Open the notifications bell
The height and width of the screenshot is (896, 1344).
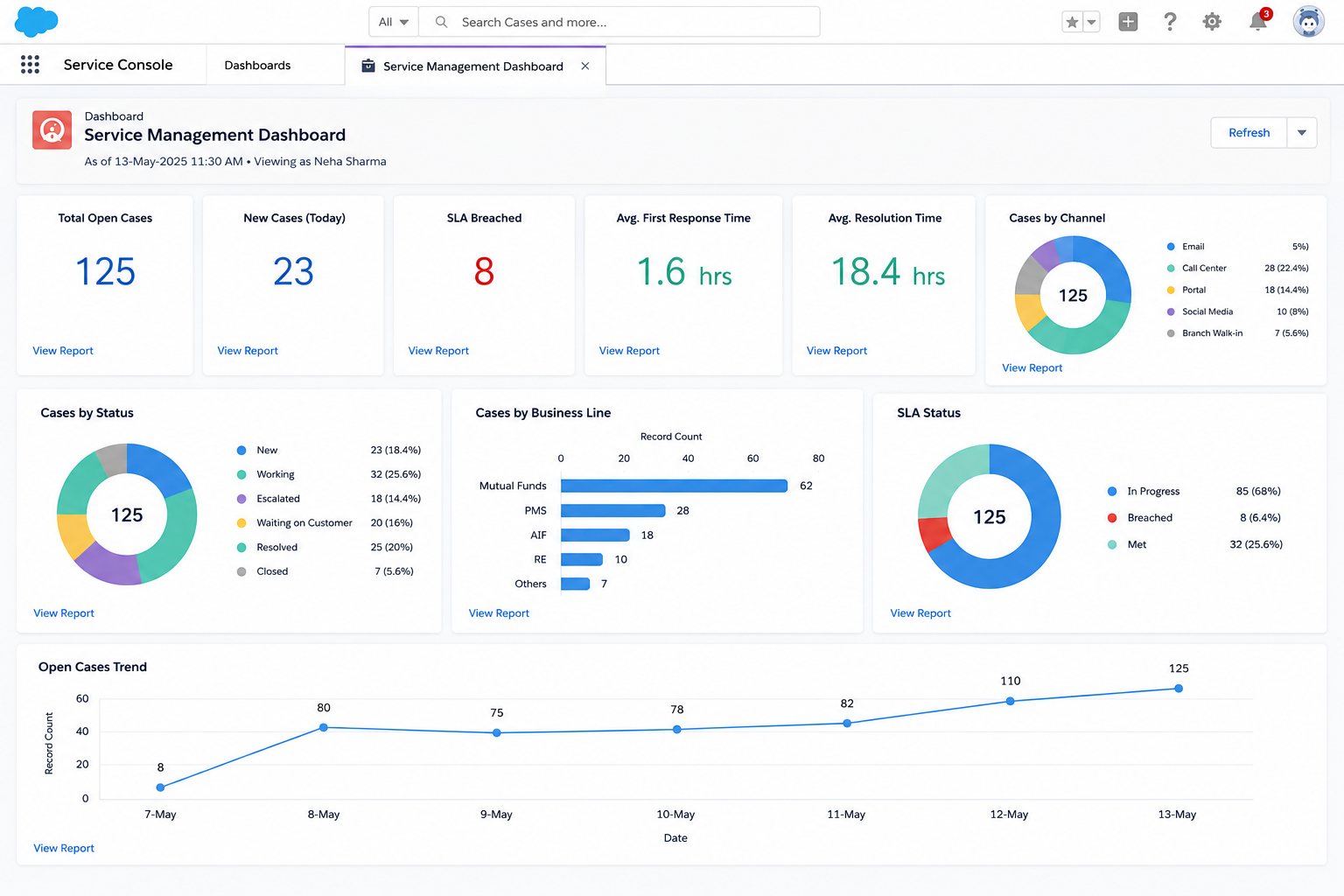[1258, 22]
